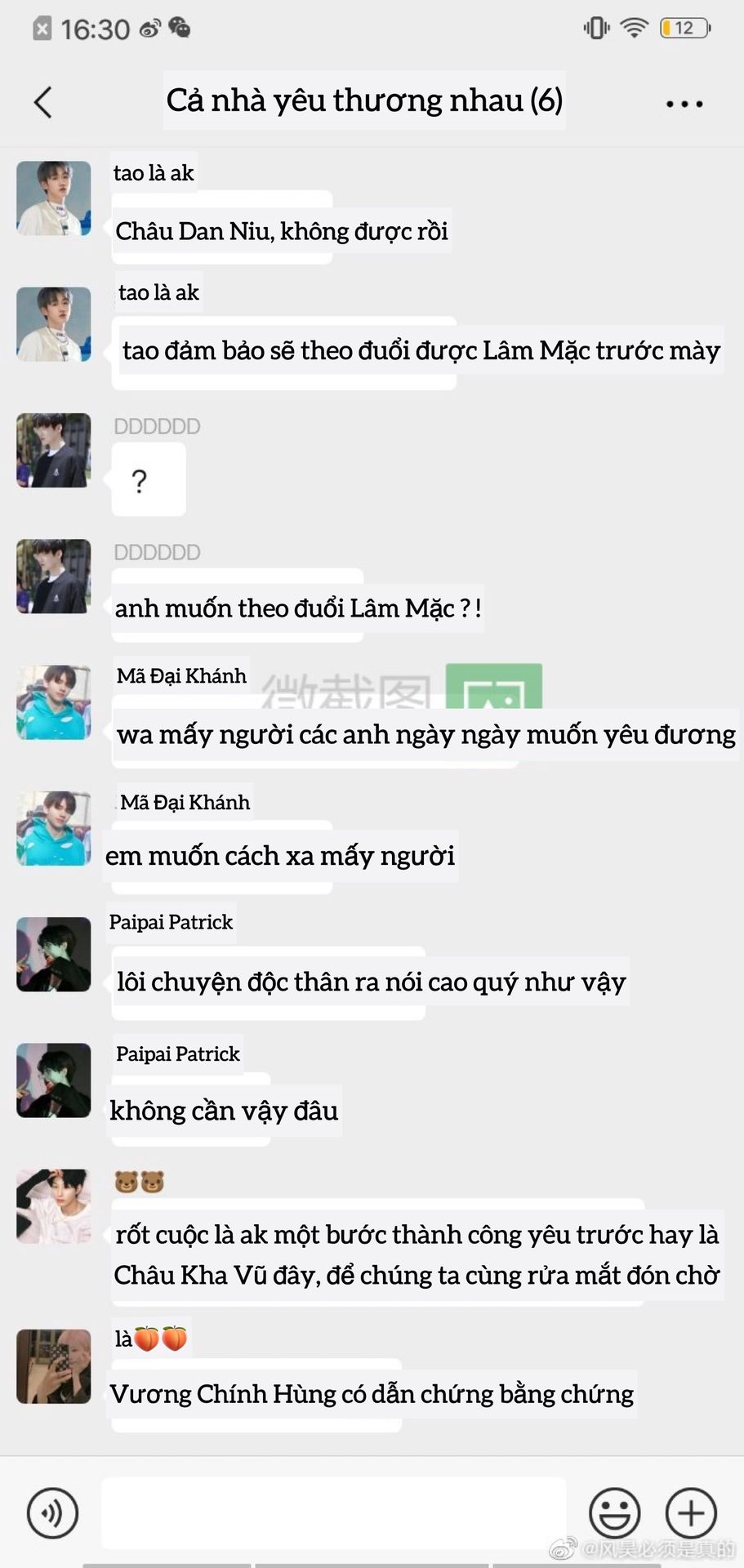Tap the bear emoji user's avatar
This screenshot has height=1568, width=744.
(54, 1207)
